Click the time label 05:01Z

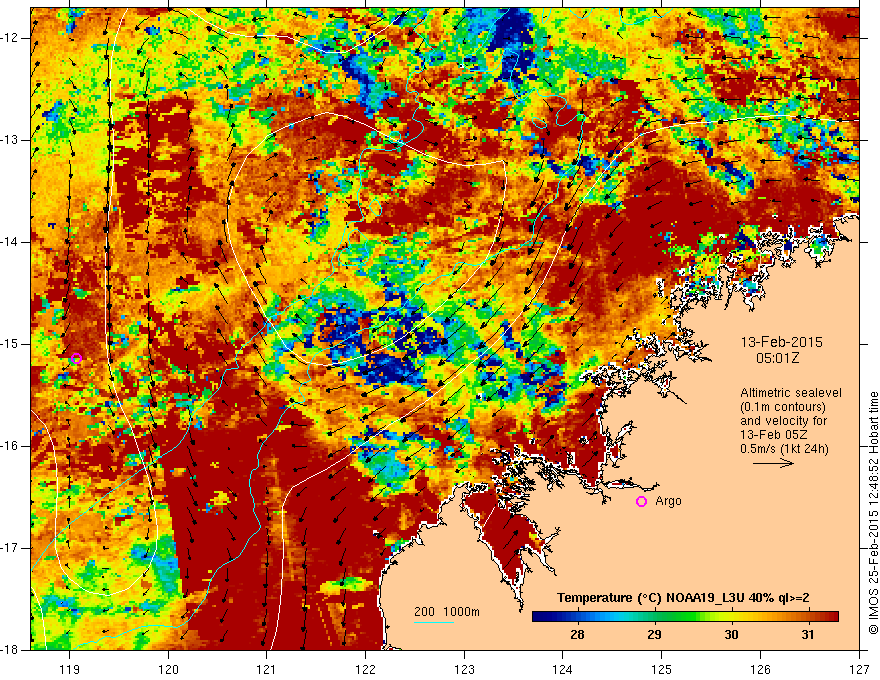pos(777,357)
